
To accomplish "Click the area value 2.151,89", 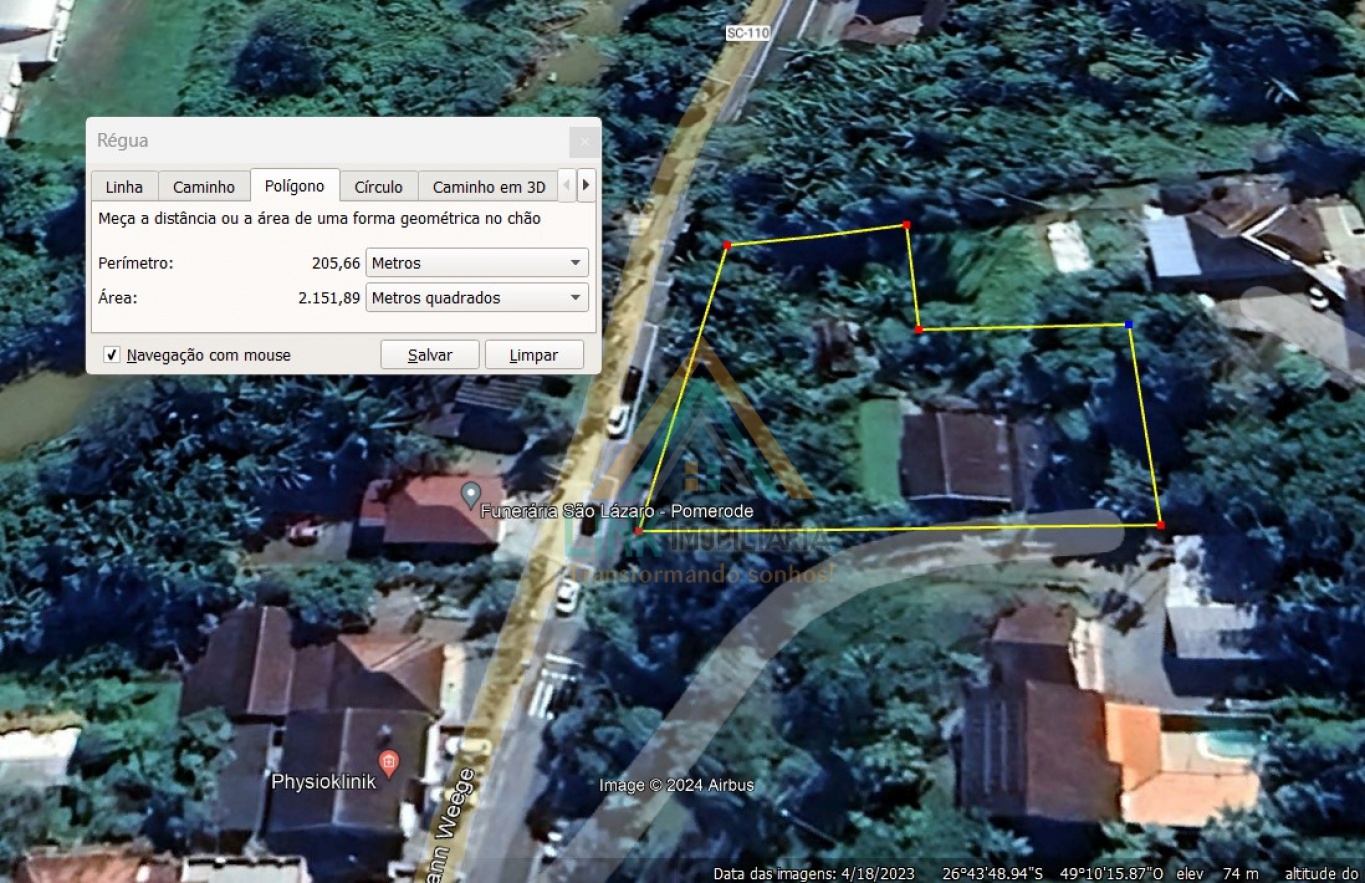I will pyautogui.click(x=329, y=297).
